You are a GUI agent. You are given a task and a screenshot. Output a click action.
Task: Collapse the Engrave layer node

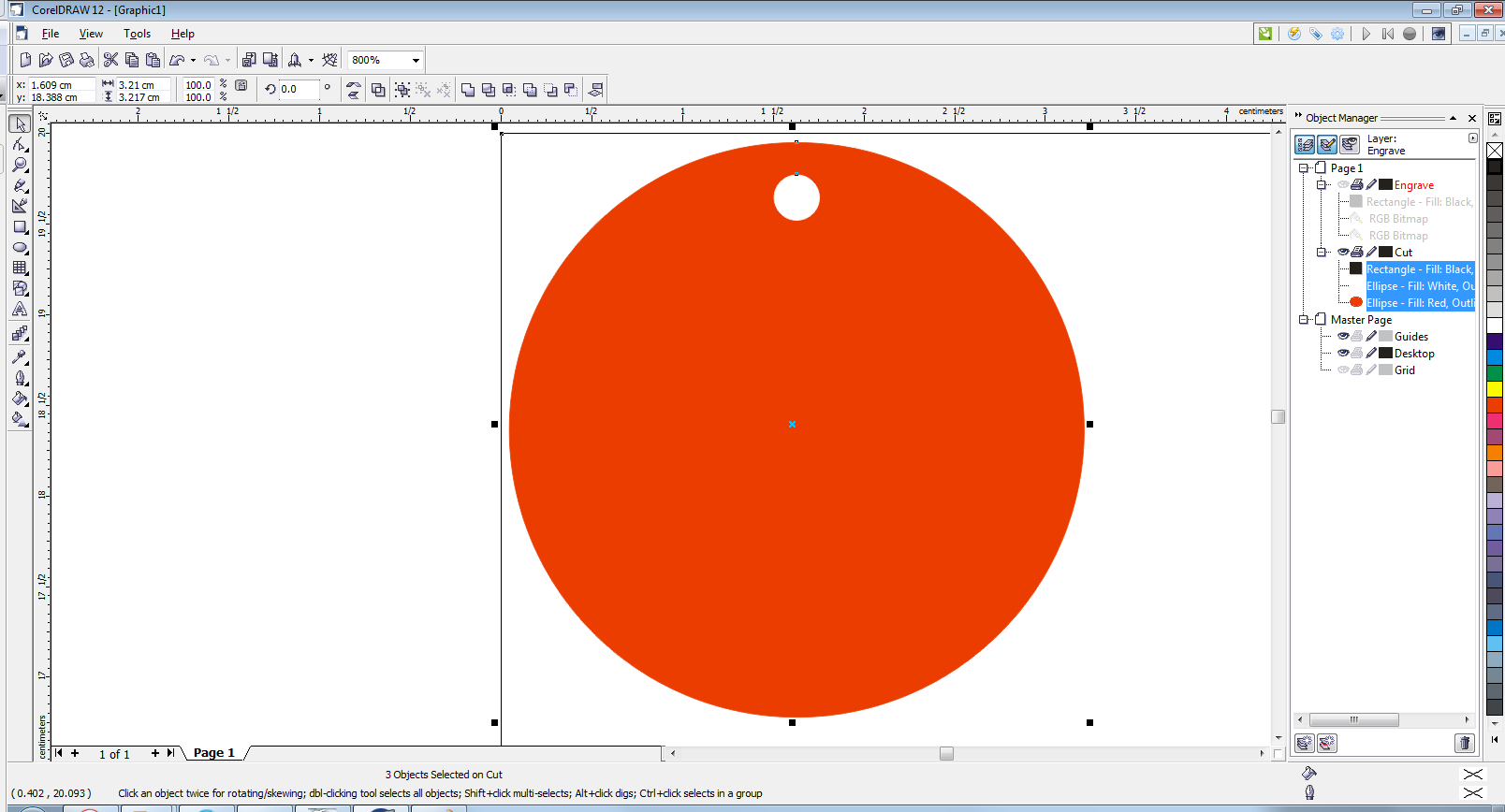(1322, 185)
